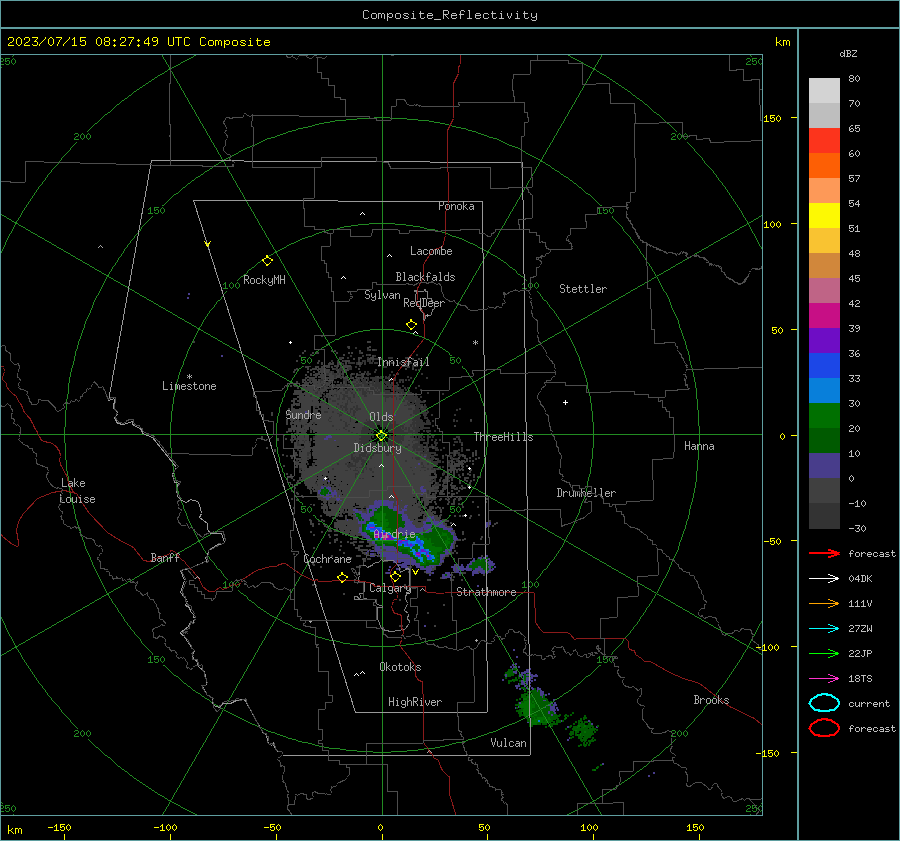Image resolution: width=900 pixels, height=841 pixels.
Task: Click the Olds town label
Action: [381, 417]
